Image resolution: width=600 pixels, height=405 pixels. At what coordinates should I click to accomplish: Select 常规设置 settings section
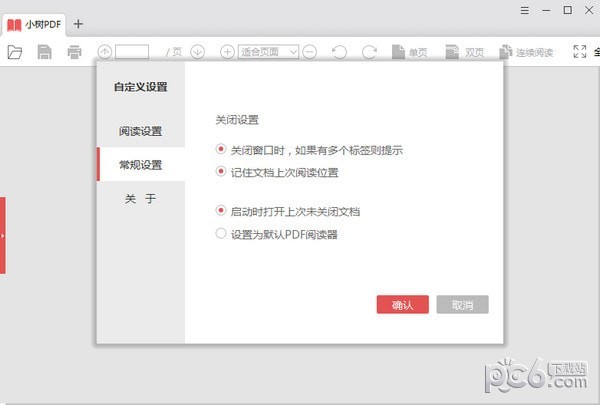(x=140, y=165)
